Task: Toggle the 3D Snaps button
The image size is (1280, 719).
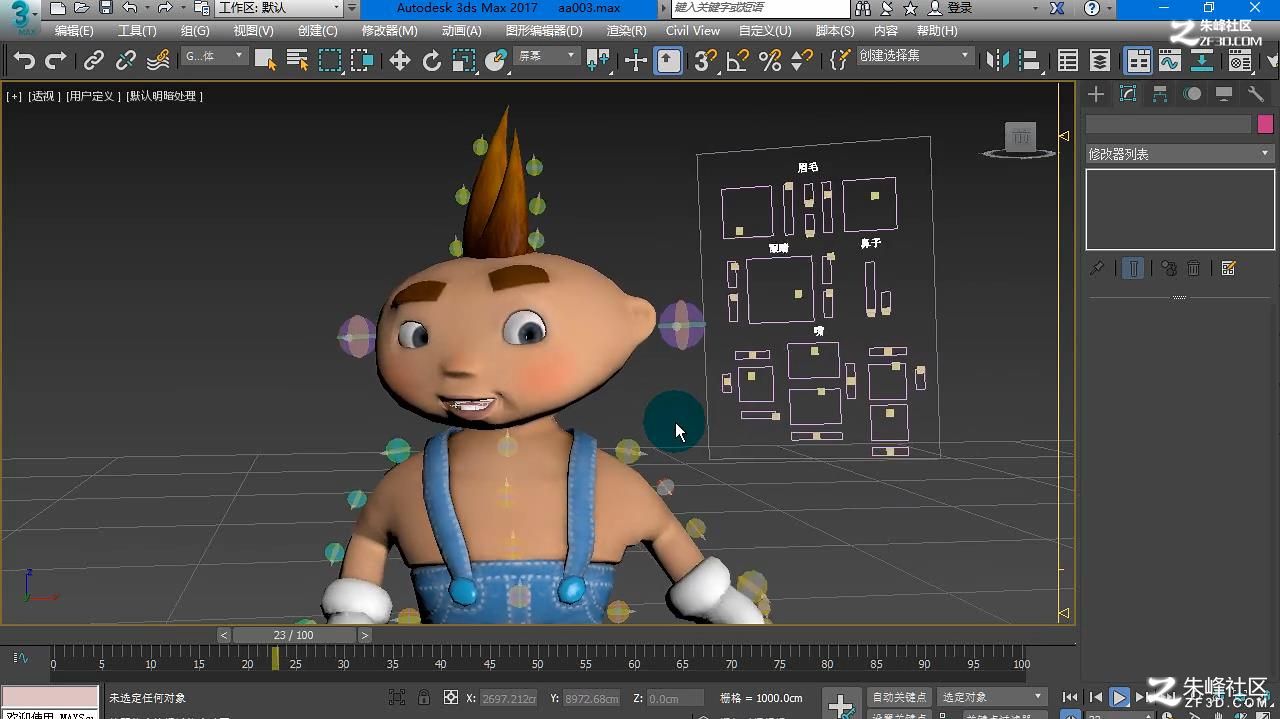Action: pyautogui.click(x=706, y=61)
